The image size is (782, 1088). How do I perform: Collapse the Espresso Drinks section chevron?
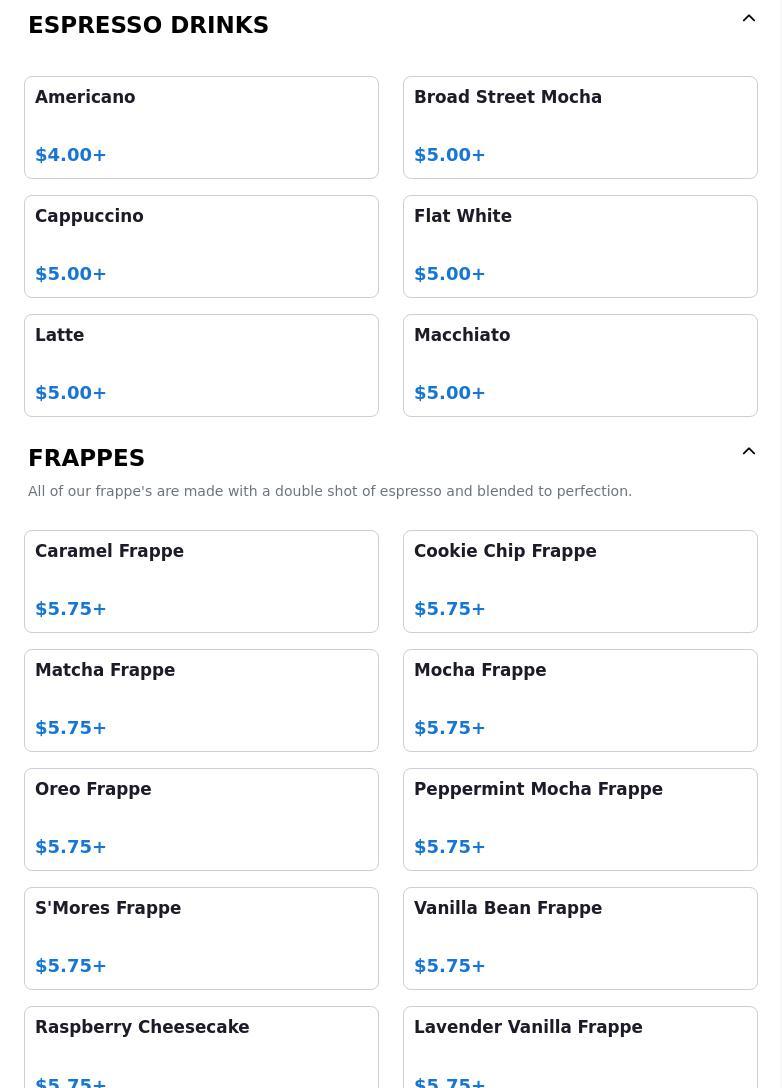(x=748, y=19)
